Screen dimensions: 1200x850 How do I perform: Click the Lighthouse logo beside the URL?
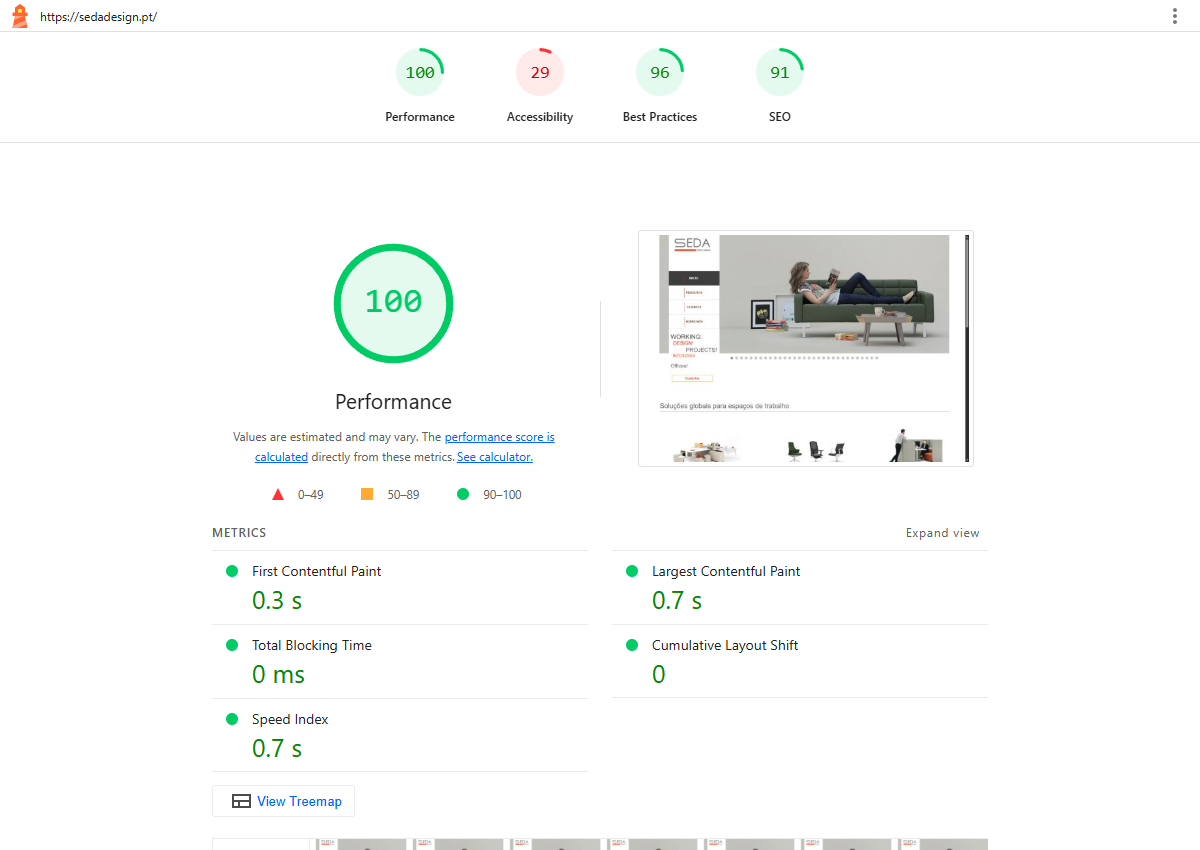pyautogui.click(x=19, y=16)
